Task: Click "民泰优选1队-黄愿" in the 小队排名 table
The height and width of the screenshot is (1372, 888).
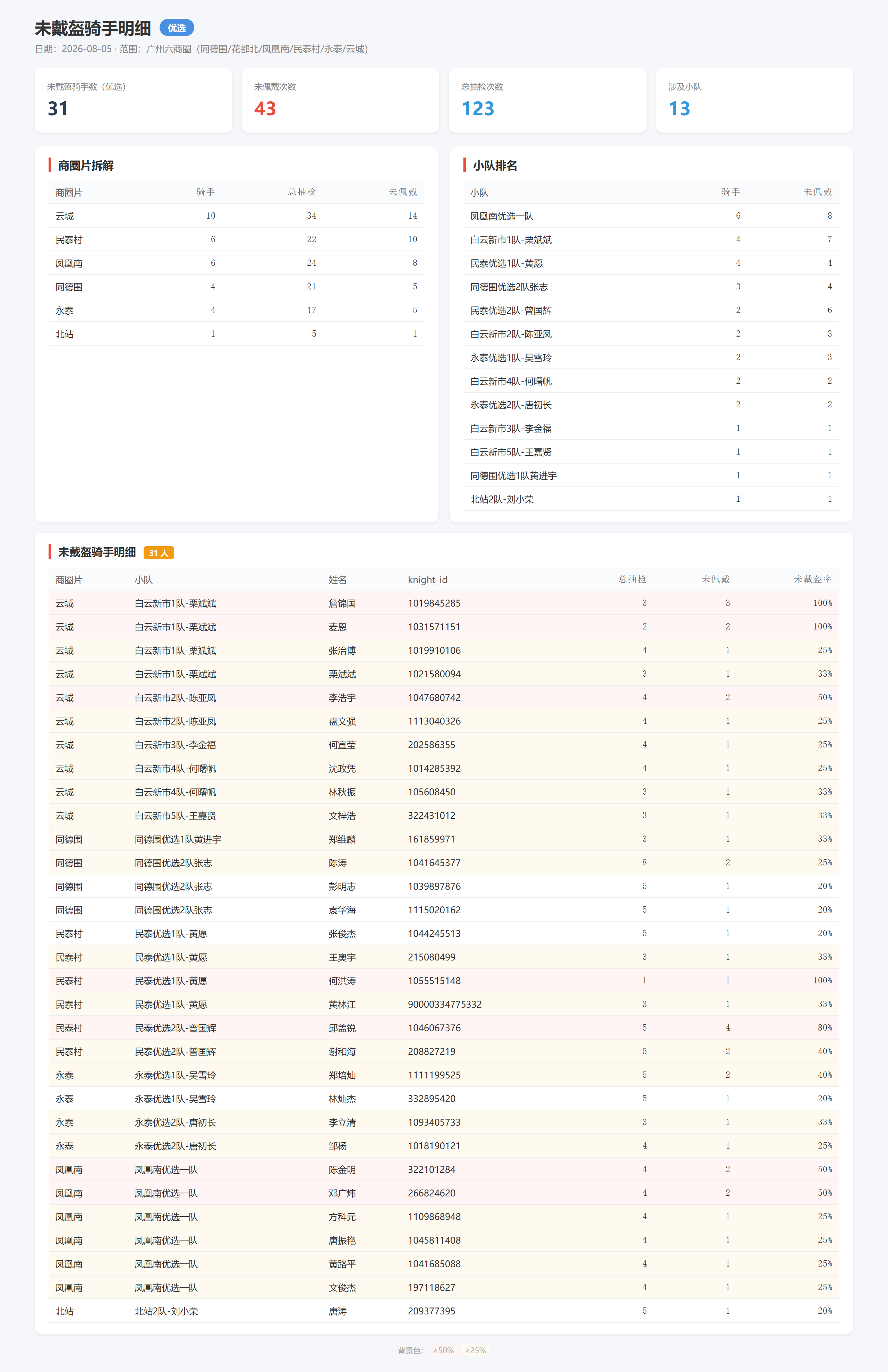Action: (506, 263)
